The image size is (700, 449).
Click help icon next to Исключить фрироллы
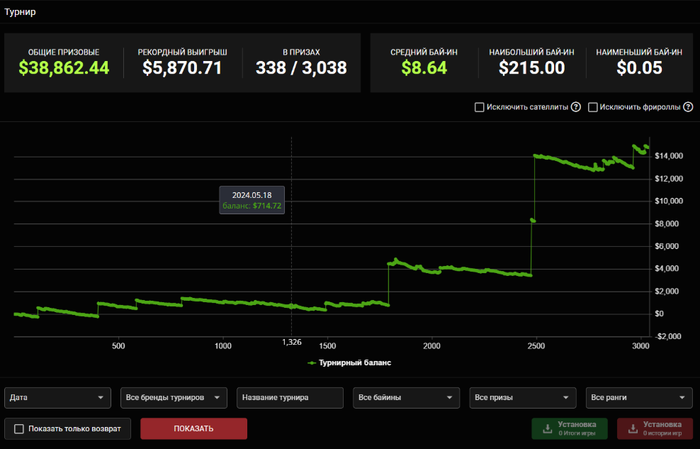click(688, 107)
